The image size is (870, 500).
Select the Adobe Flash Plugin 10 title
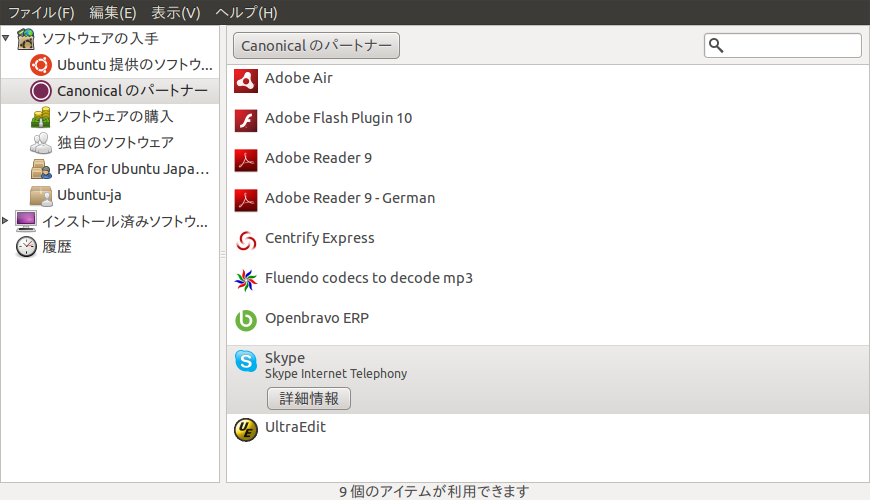tap(338, 118)
